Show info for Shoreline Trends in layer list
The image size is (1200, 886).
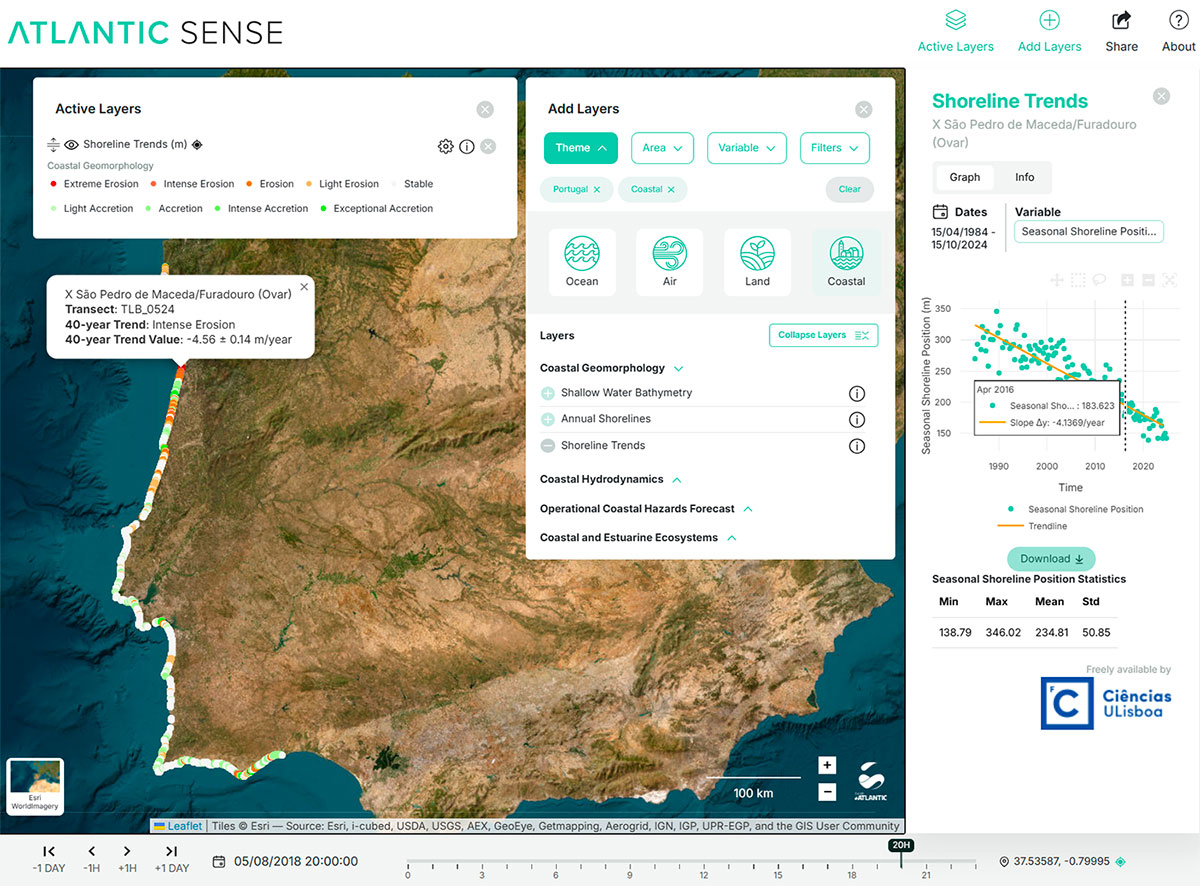(x=856, y=446)
